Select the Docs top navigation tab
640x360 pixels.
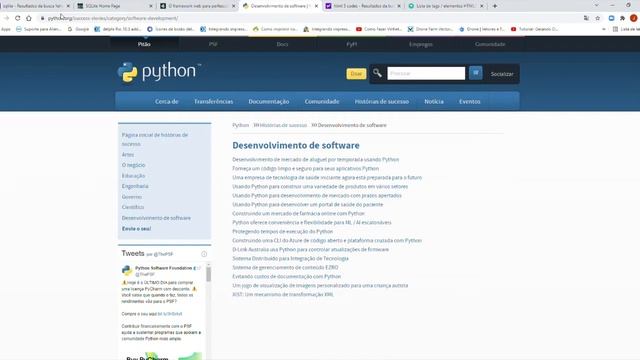click(282, 44)
